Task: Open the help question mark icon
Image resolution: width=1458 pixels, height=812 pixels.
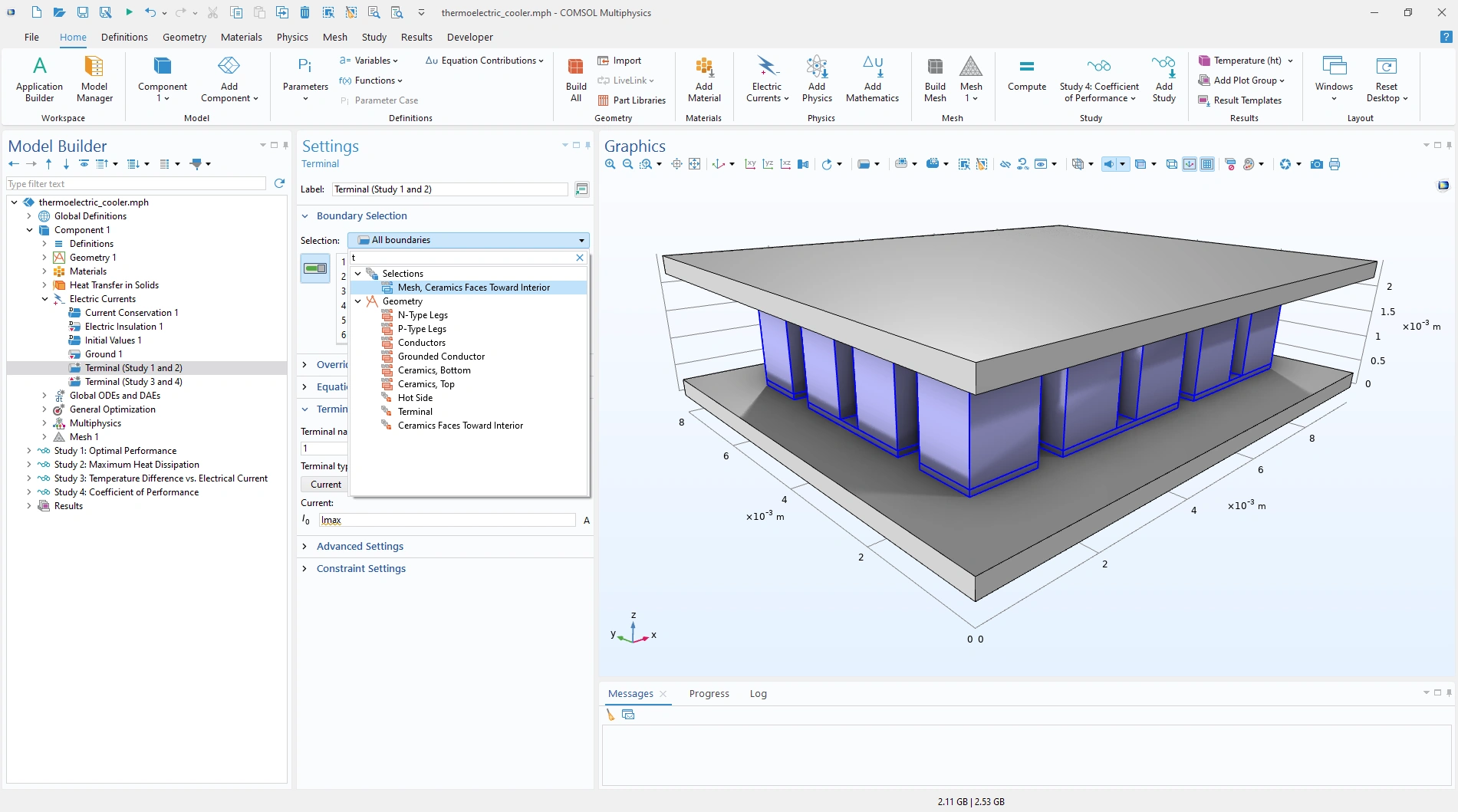Action: coord(1446,37)
